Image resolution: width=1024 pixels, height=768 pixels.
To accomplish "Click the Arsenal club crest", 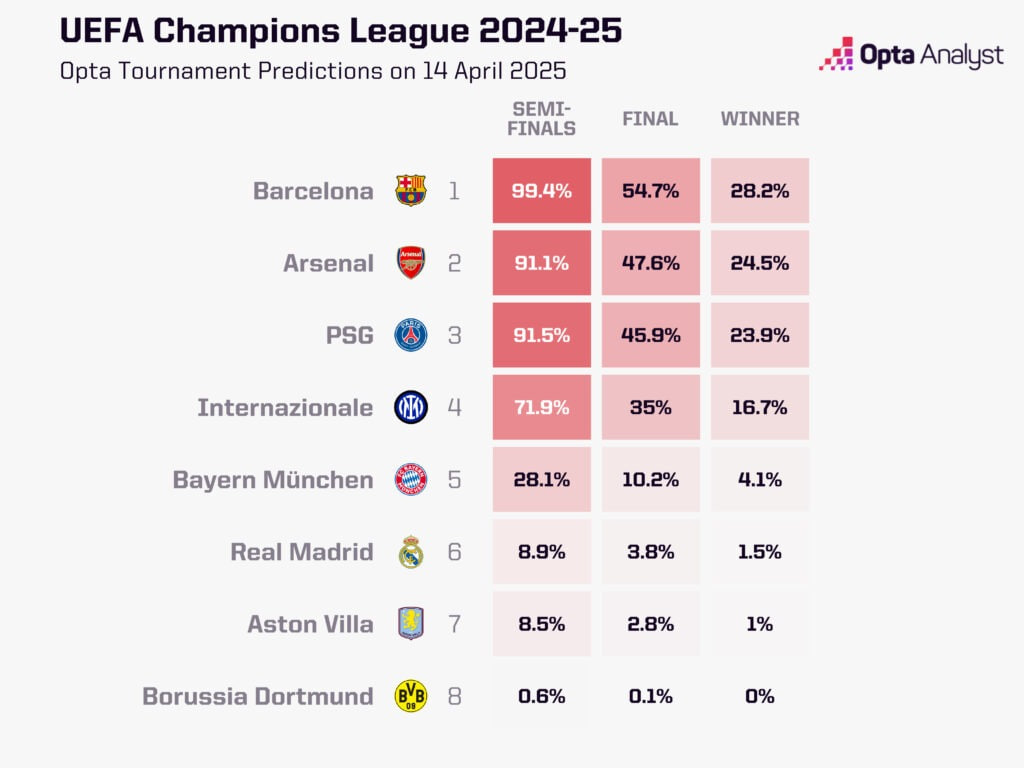I will coord(411,262).
